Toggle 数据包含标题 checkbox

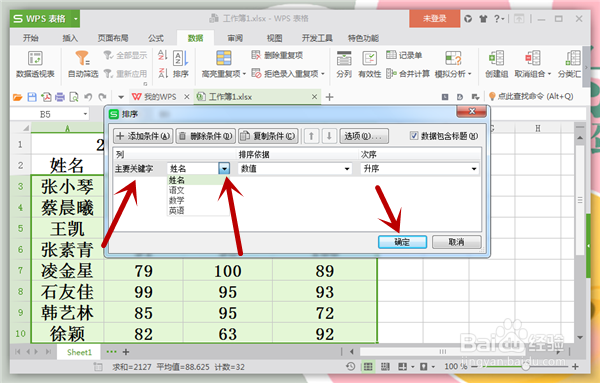pyautogui.click(x=414, y=135)
